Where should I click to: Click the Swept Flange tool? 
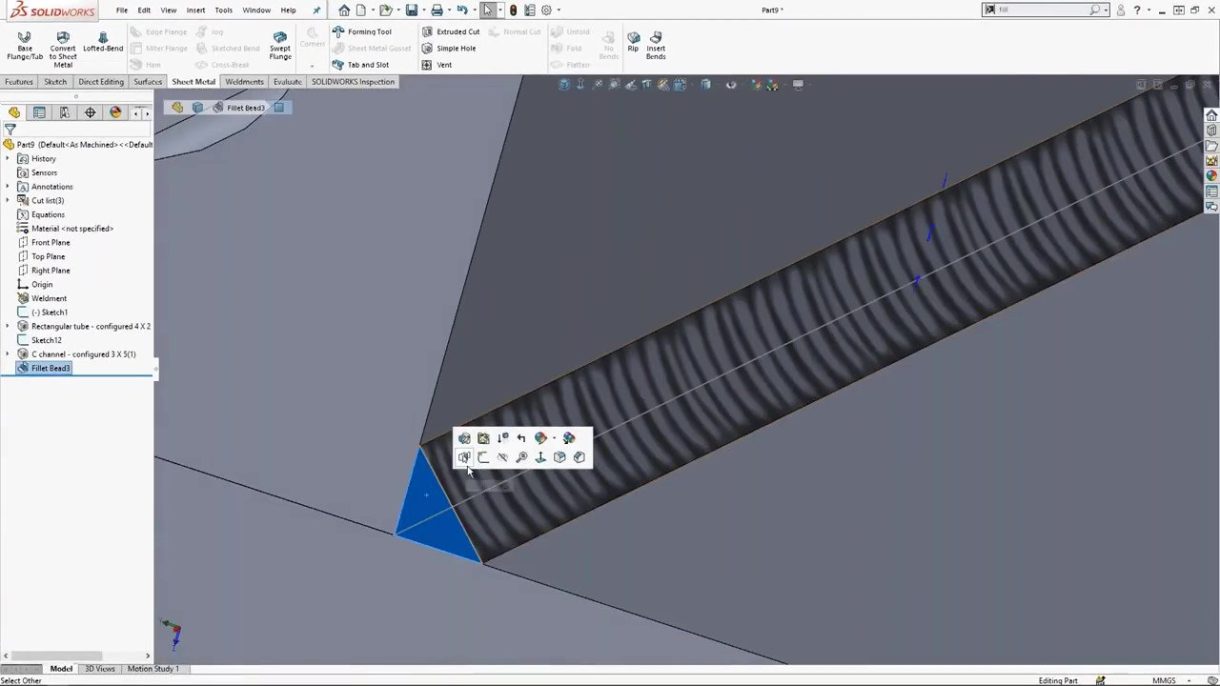pos(280,46)
